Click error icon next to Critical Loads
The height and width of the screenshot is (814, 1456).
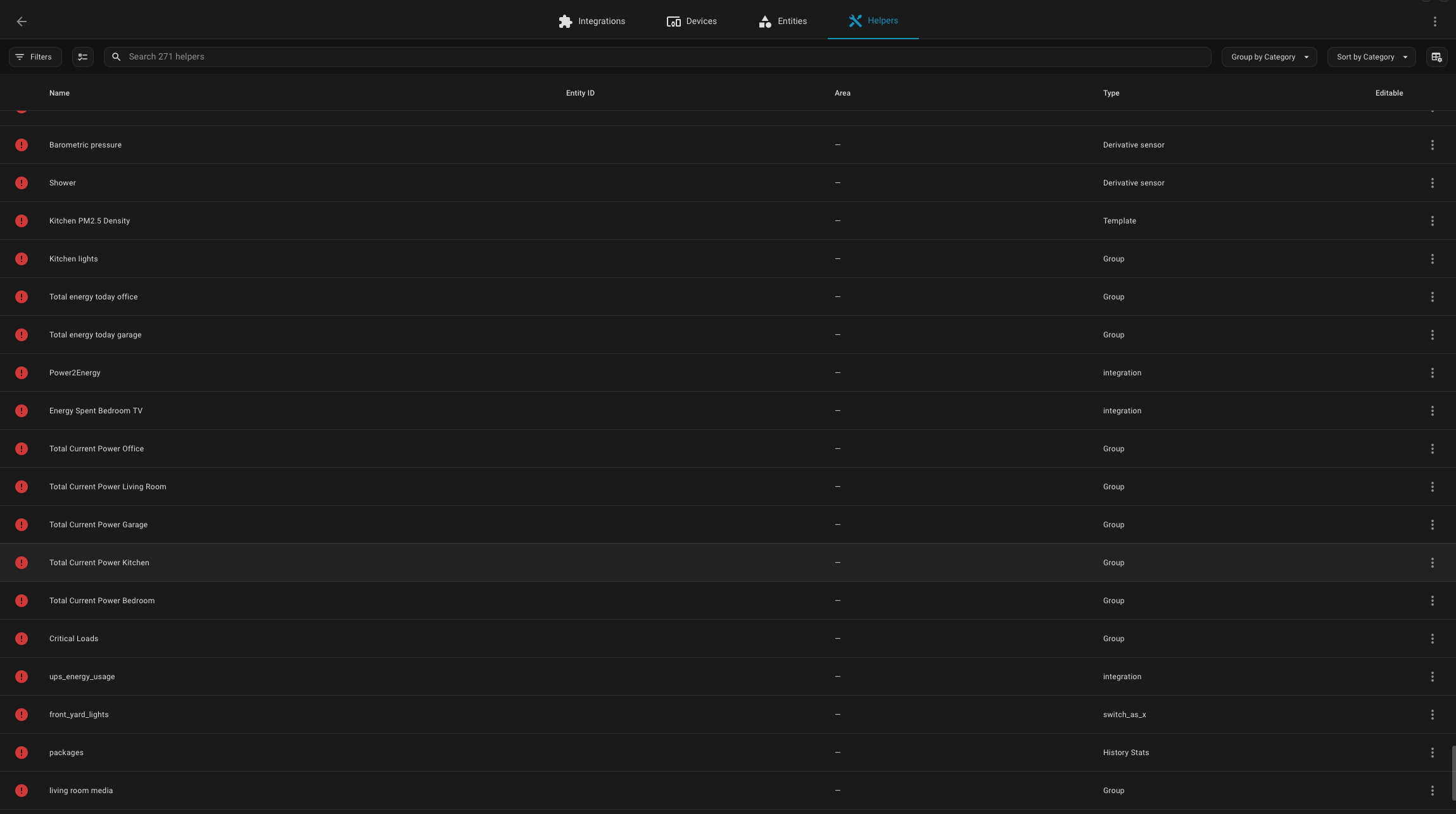point(22,639)
